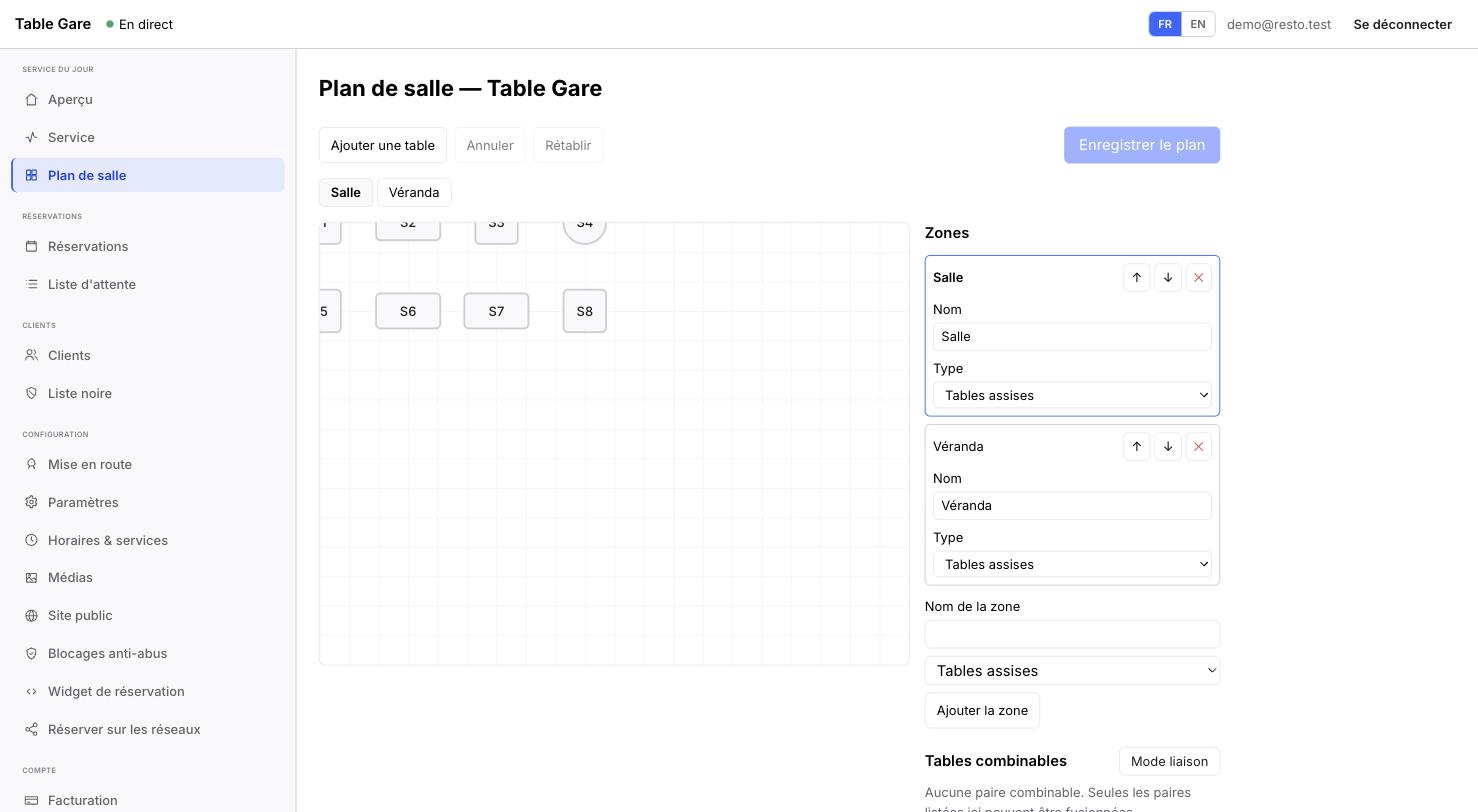The height and width of the screenshot is (812, 1478).
Task: Open the Médias page
Action: coord(148,578)
